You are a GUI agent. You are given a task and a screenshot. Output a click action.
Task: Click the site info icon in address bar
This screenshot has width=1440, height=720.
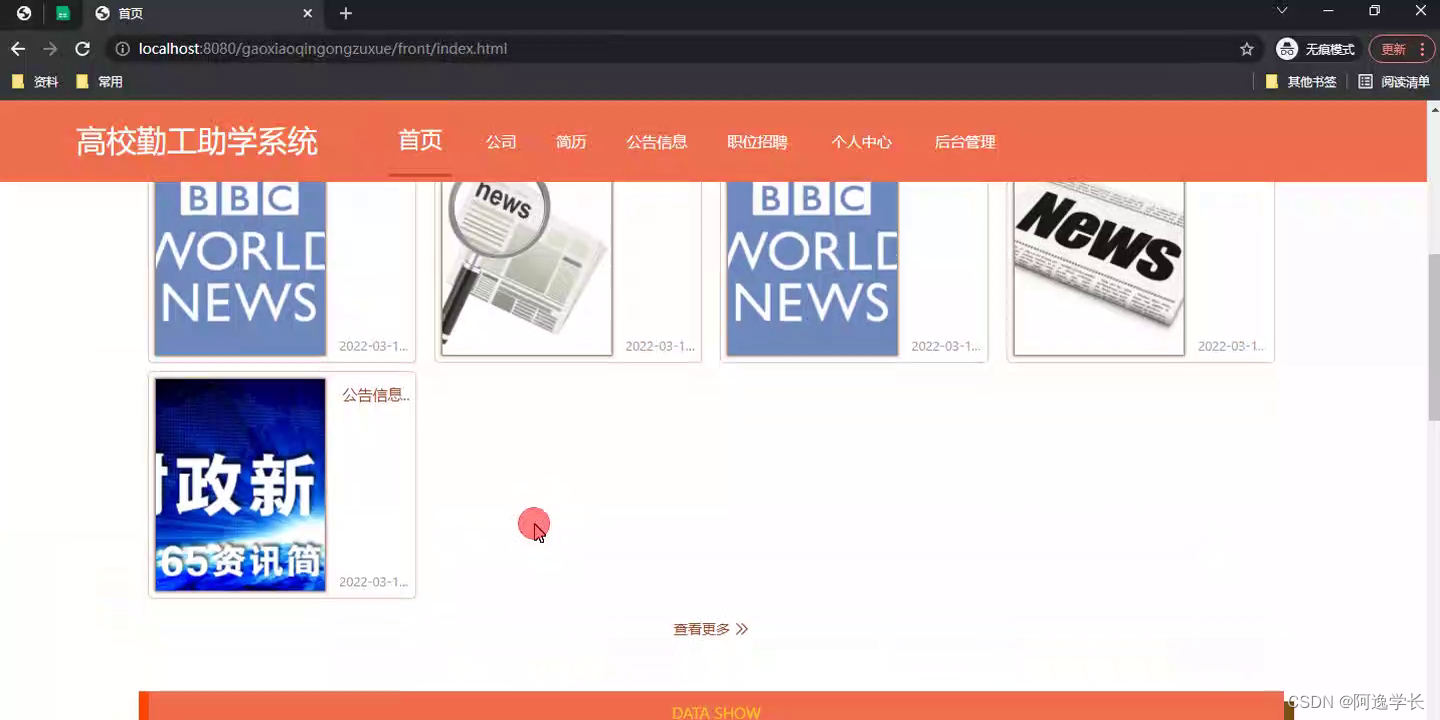point(122,49)
